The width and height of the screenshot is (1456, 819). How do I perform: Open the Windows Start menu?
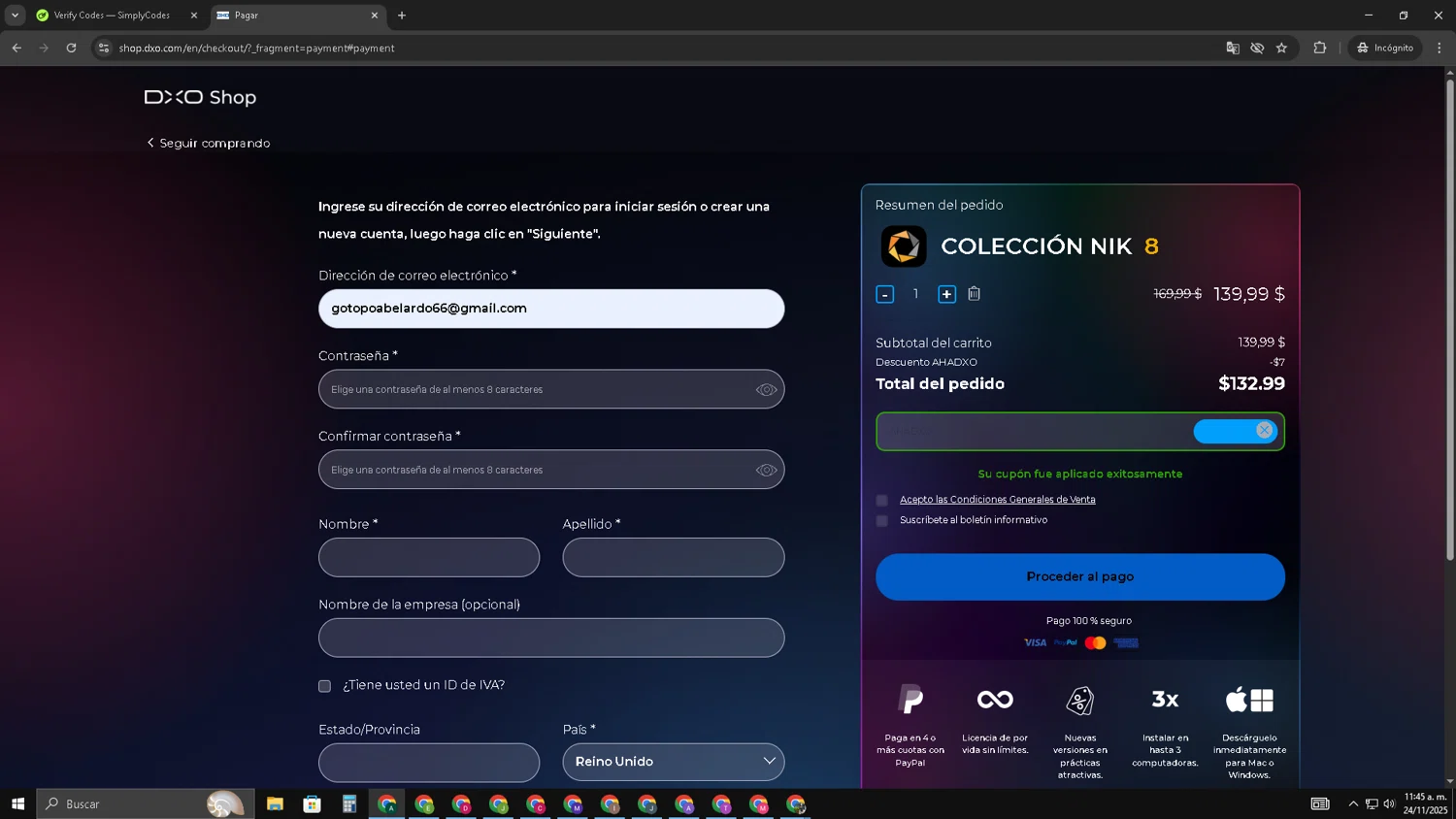click(x=17, y=803)
